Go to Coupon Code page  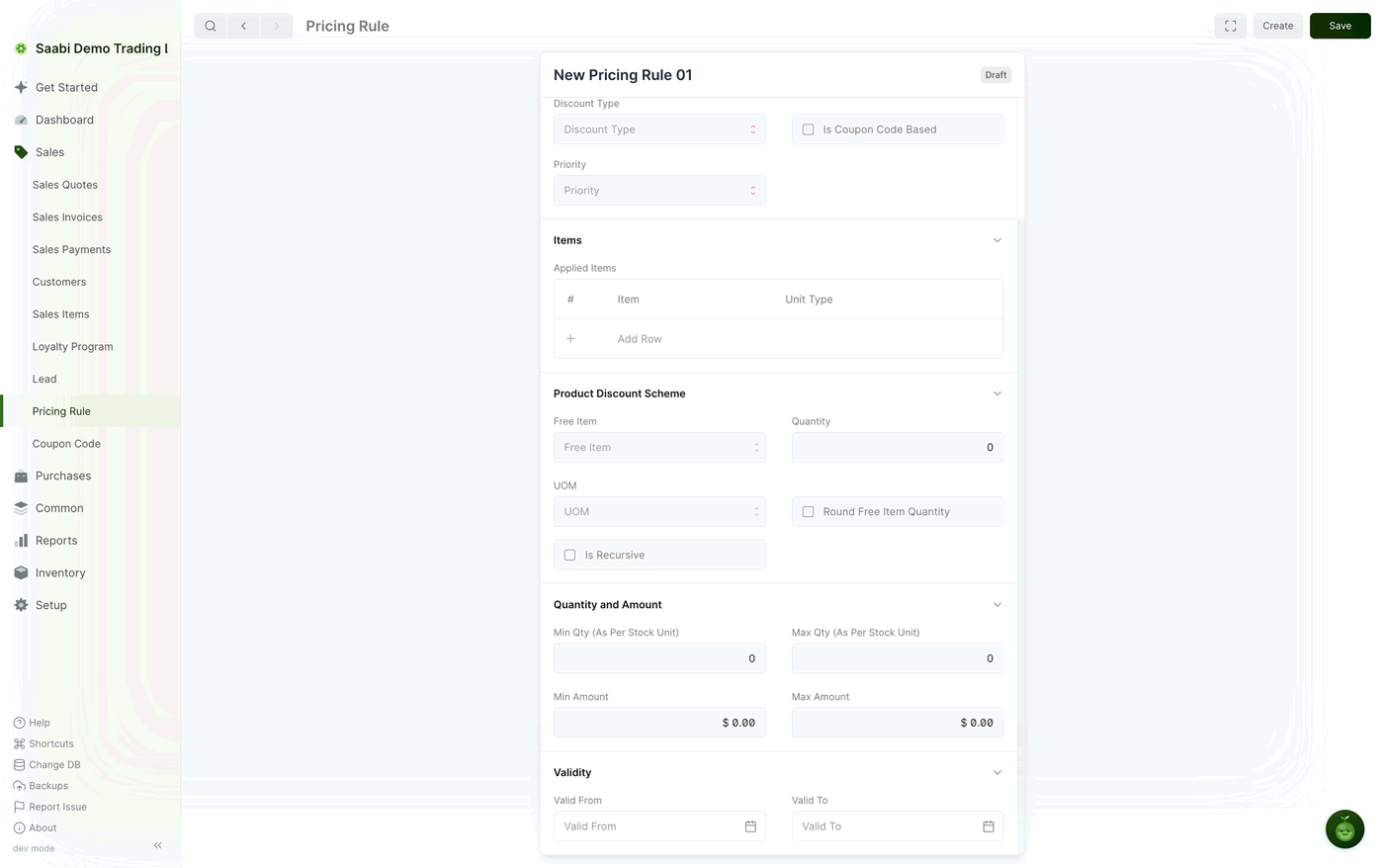66,444
